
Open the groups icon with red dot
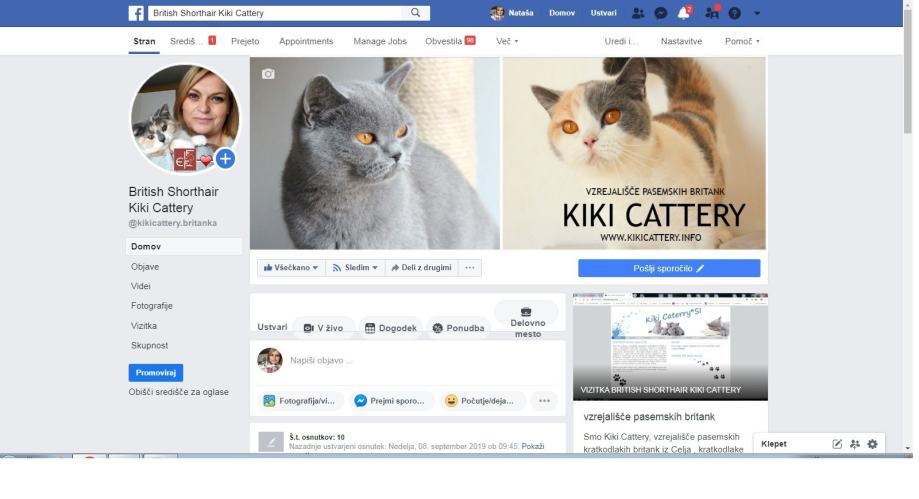pyautogui.click(x=712, y=13)
